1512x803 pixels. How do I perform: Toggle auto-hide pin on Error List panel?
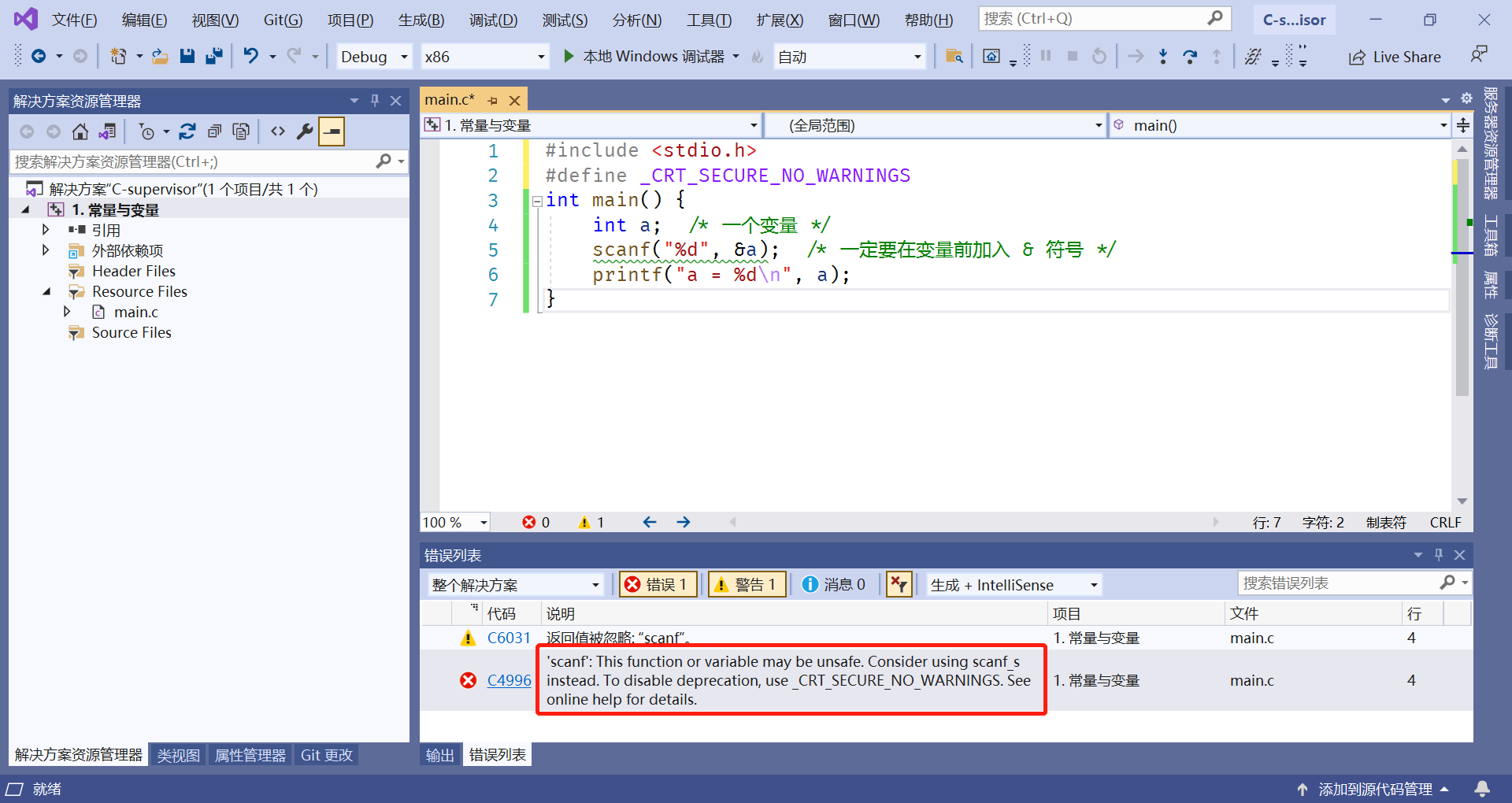[x=1439, y=555]
